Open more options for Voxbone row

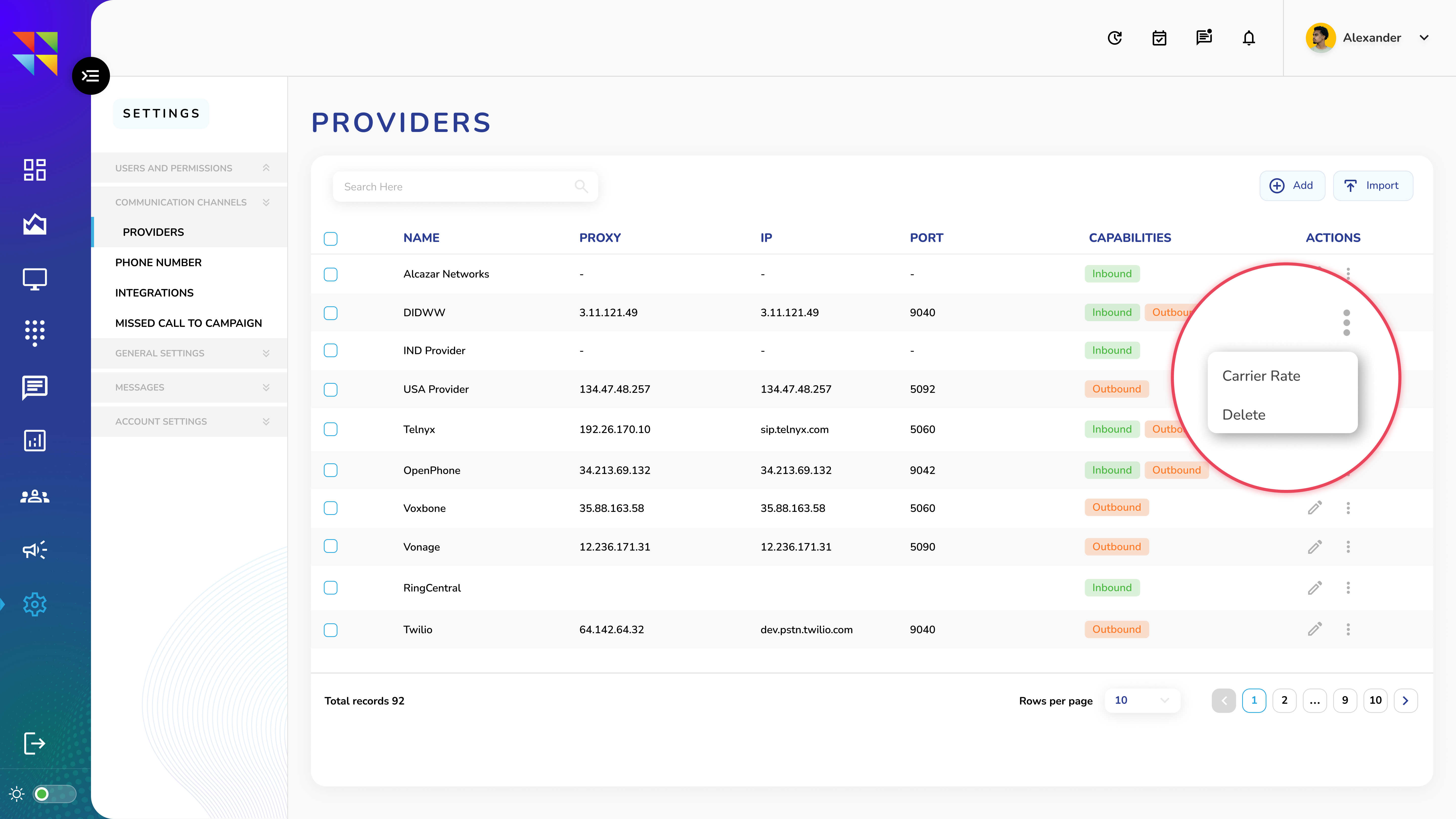(x=1348, y=508)
